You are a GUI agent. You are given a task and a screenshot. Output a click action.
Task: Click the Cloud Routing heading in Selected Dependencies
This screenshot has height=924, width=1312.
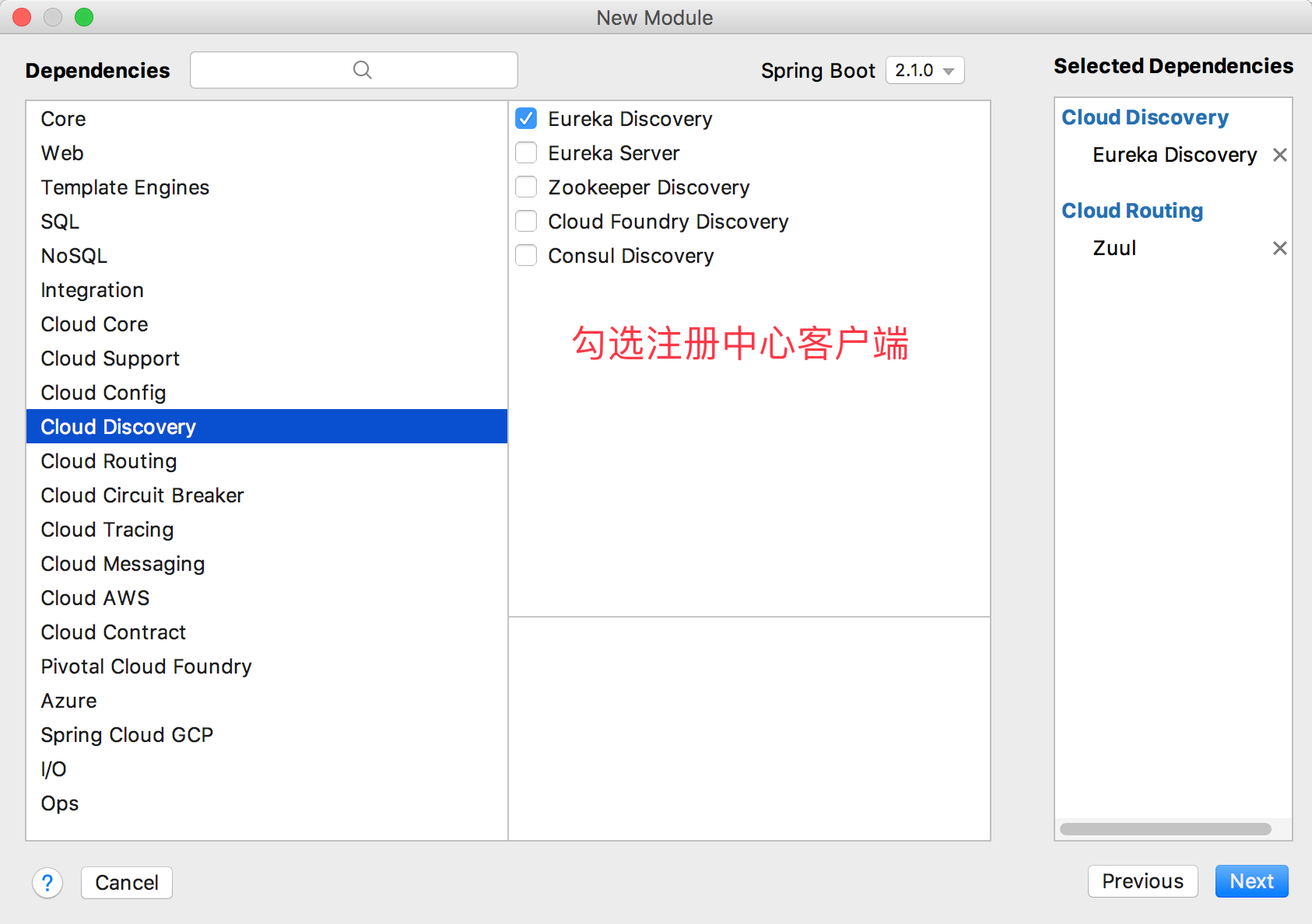point(1132,211)
